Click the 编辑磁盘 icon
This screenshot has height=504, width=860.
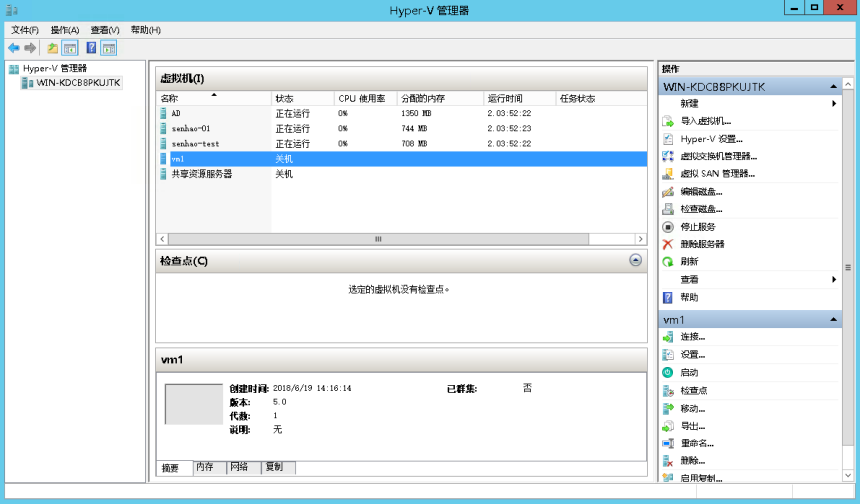(667, 191)
